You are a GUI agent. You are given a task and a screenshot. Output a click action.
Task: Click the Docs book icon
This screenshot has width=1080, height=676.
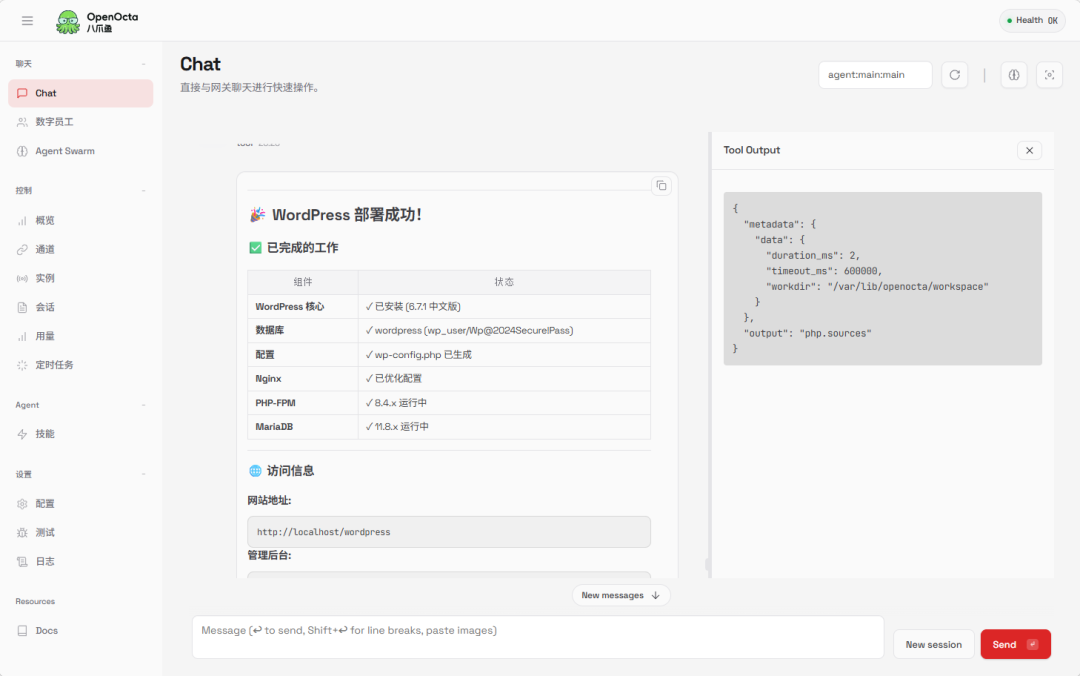coord(22,631)
